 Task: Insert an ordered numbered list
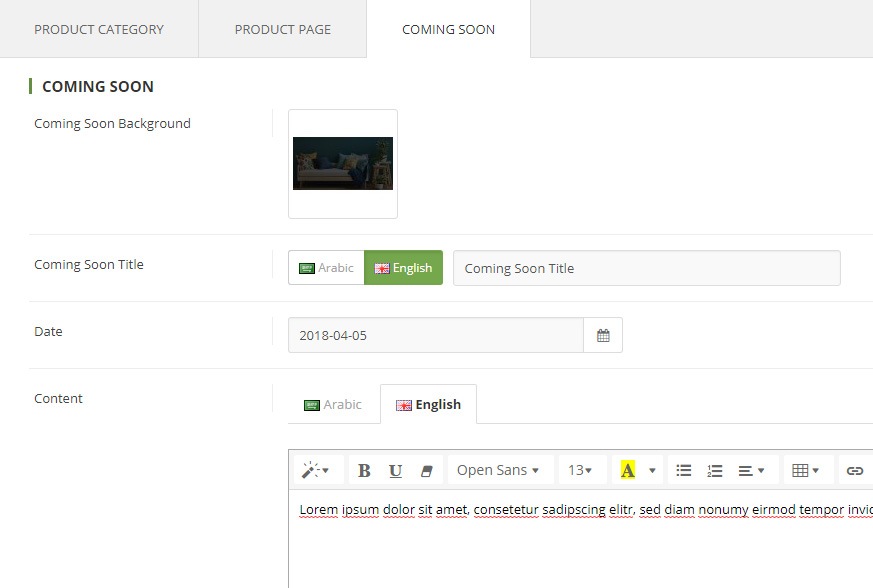tap(715, 471)
